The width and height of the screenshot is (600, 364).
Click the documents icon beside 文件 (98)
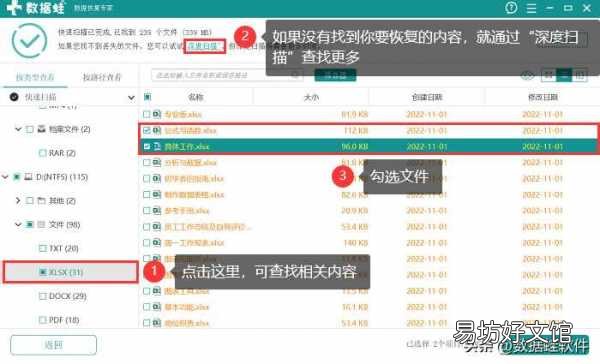[x=41, y=224]
